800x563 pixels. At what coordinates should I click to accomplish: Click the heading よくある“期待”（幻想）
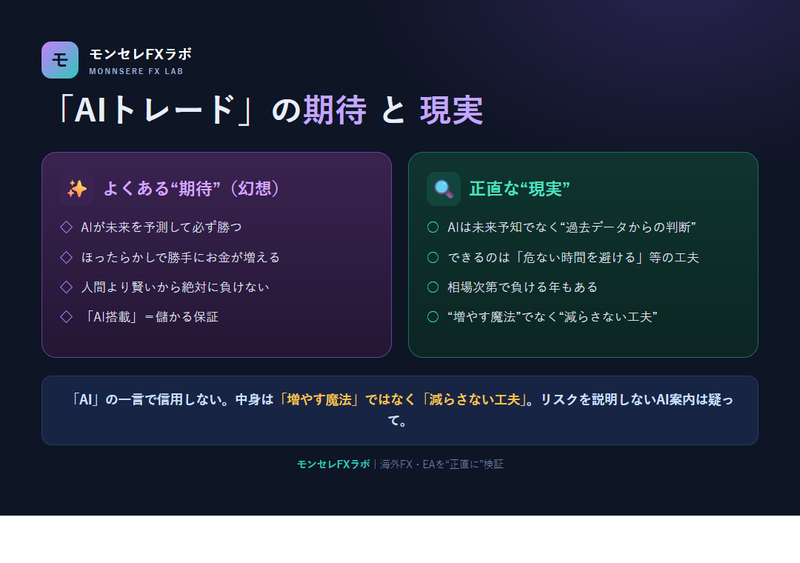(x=192, y=189)
